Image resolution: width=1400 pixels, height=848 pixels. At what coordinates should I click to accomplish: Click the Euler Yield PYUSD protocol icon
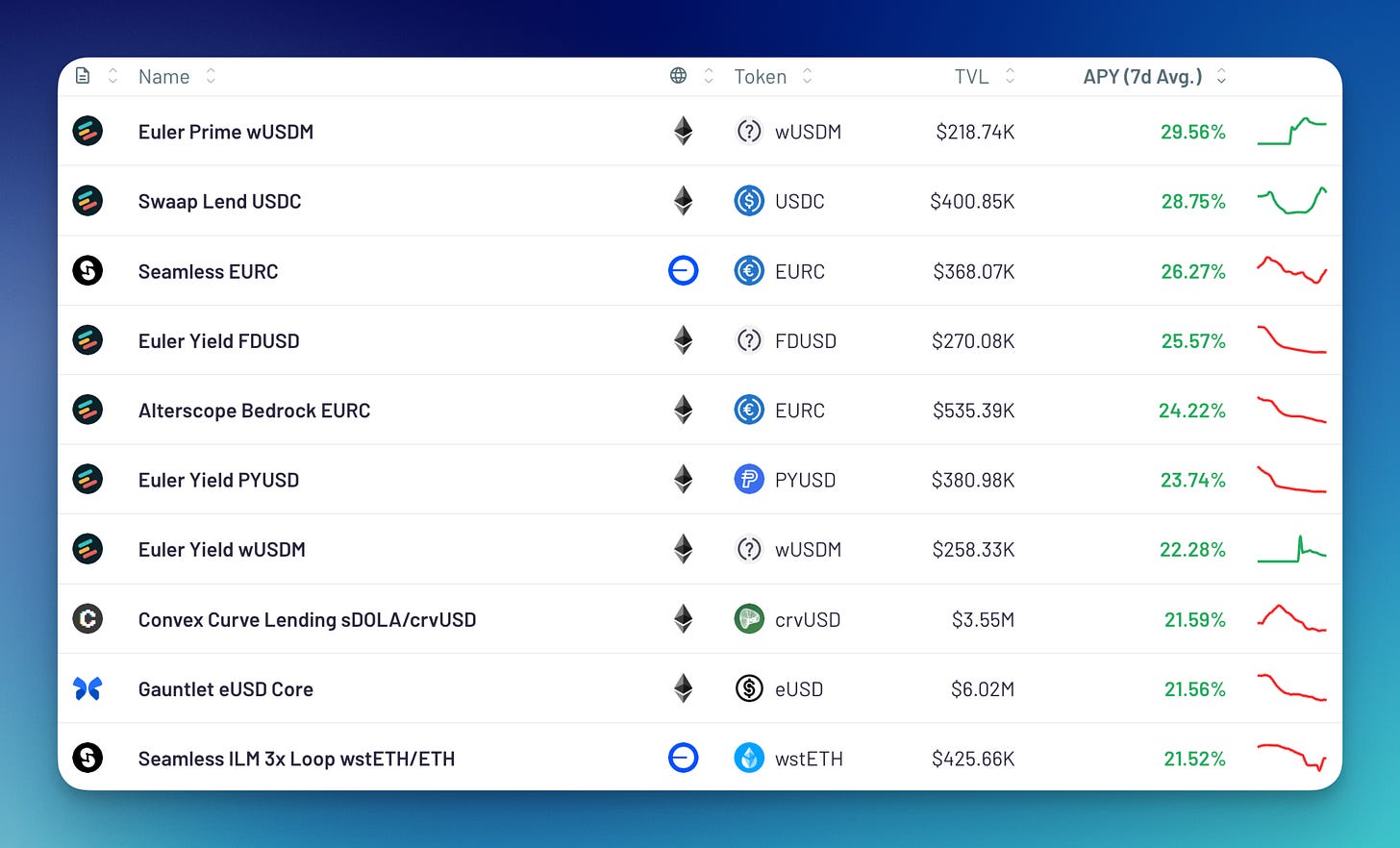[x=87, y=479]
